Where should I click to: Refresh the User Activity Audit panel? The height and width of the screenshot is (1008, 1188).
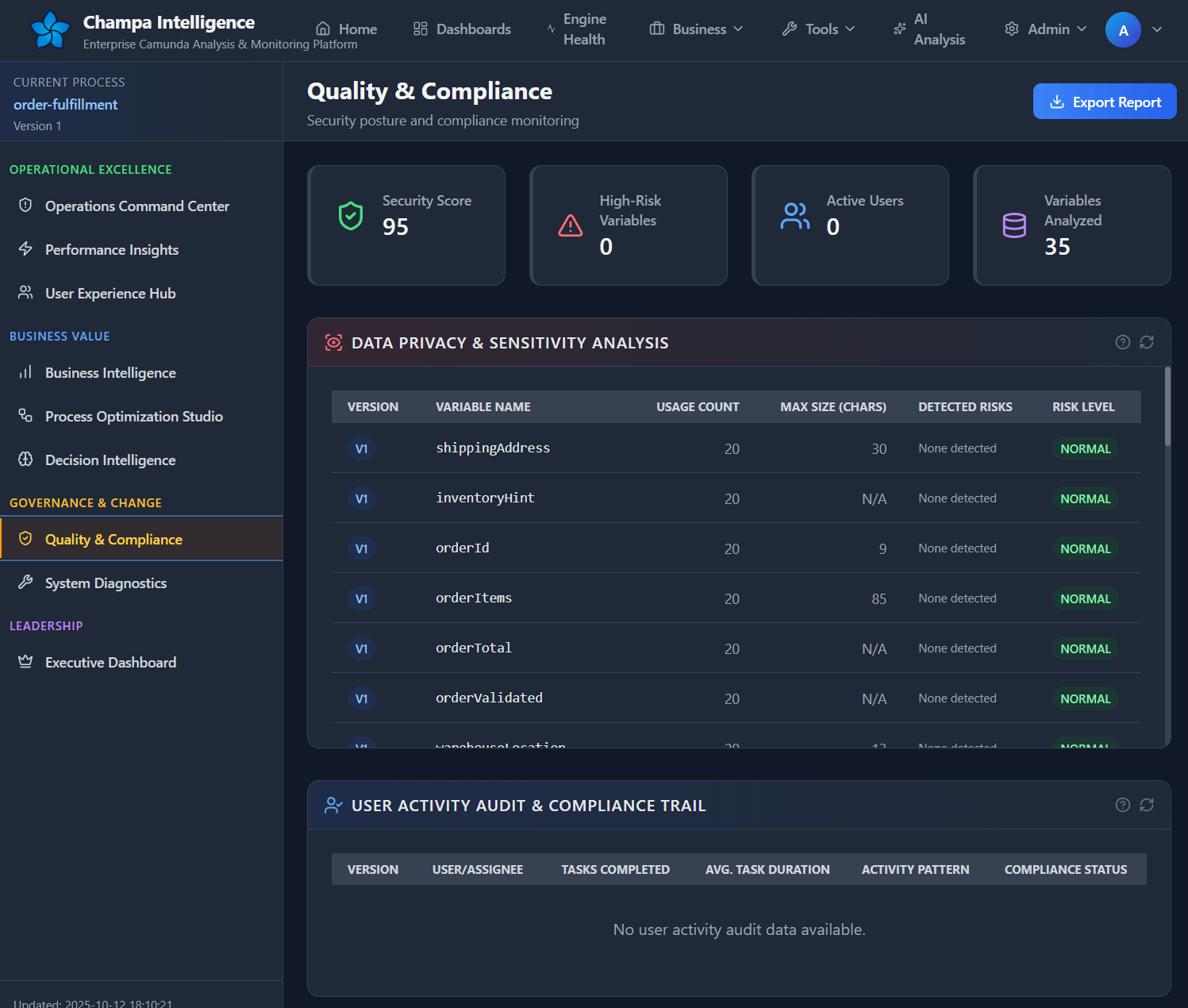pos(1147,805)
